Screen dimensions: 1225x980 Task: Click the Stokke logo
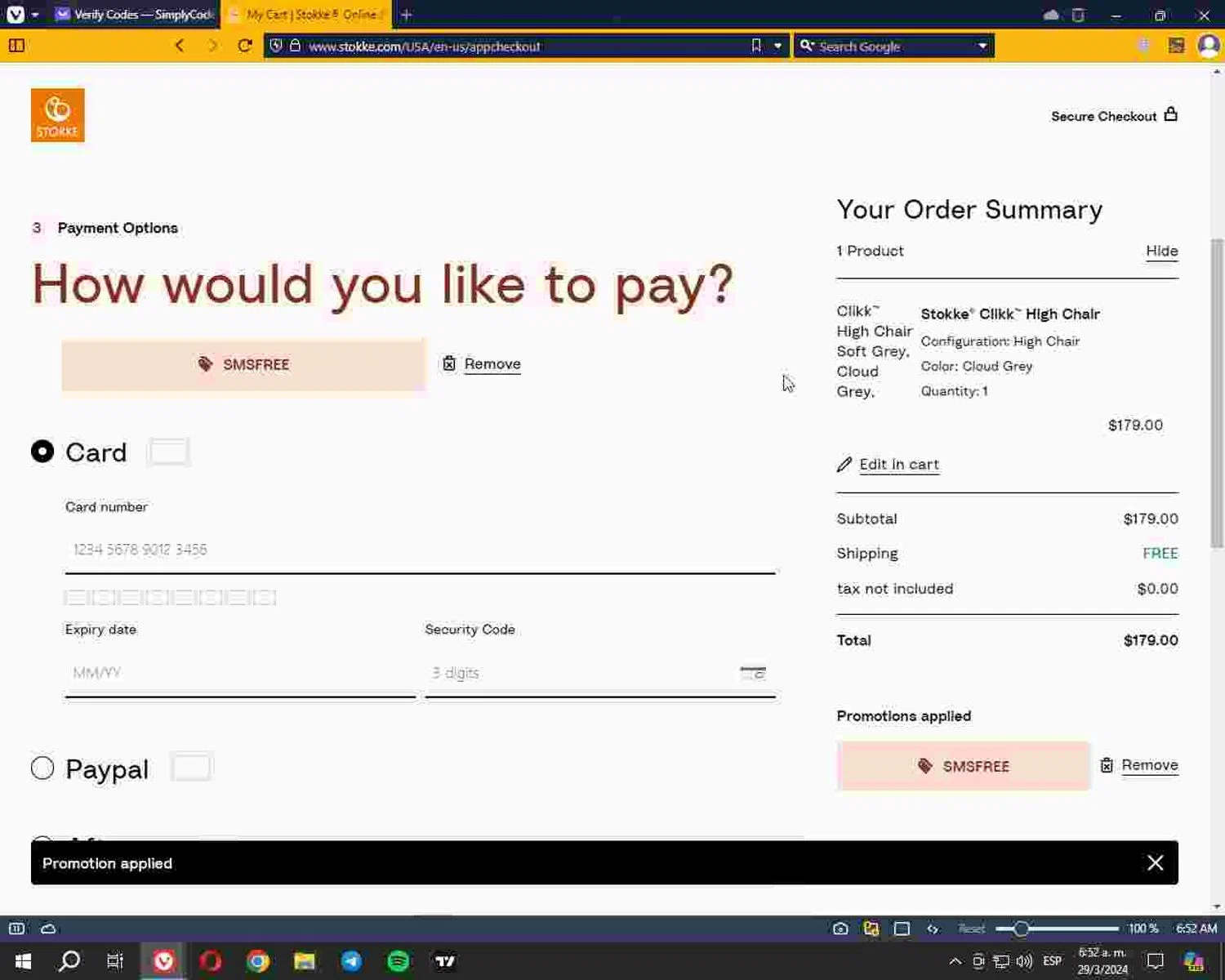pyautogui.click(x=57, y=115)
